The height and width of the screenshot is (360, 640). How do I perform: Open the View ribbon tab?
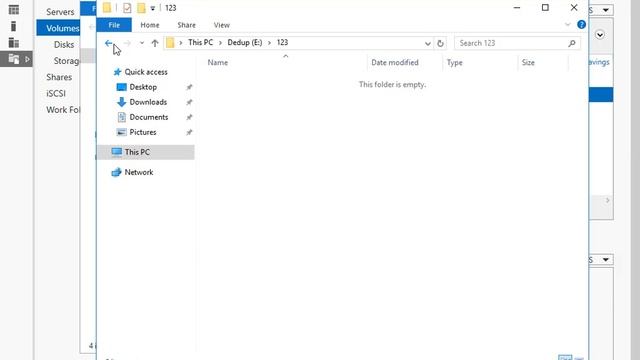(222, 25)
